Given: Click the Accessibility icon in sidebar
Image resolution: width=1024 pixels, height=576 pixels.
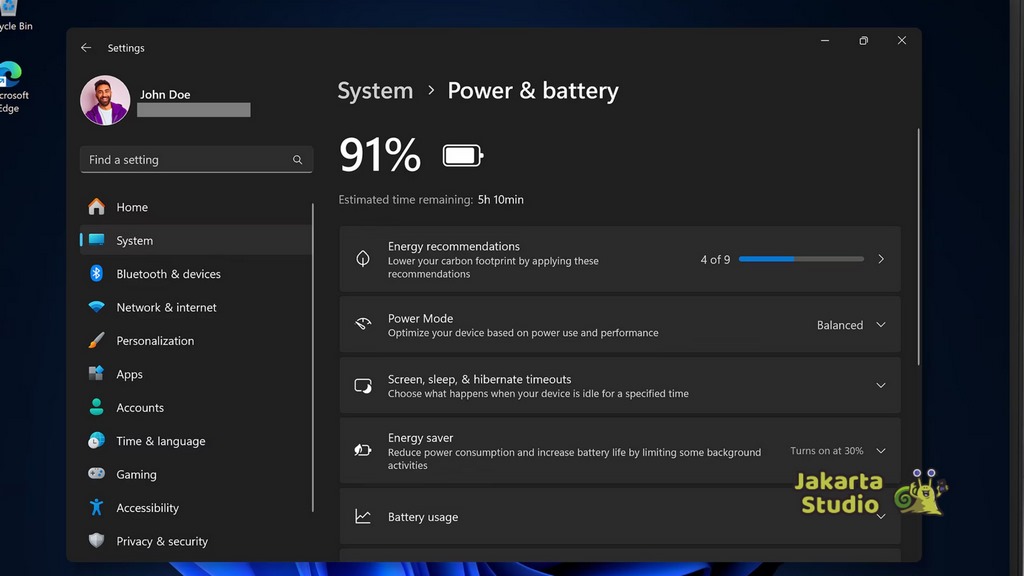Looking at the screenshot, I should click(x=97, y=508).
